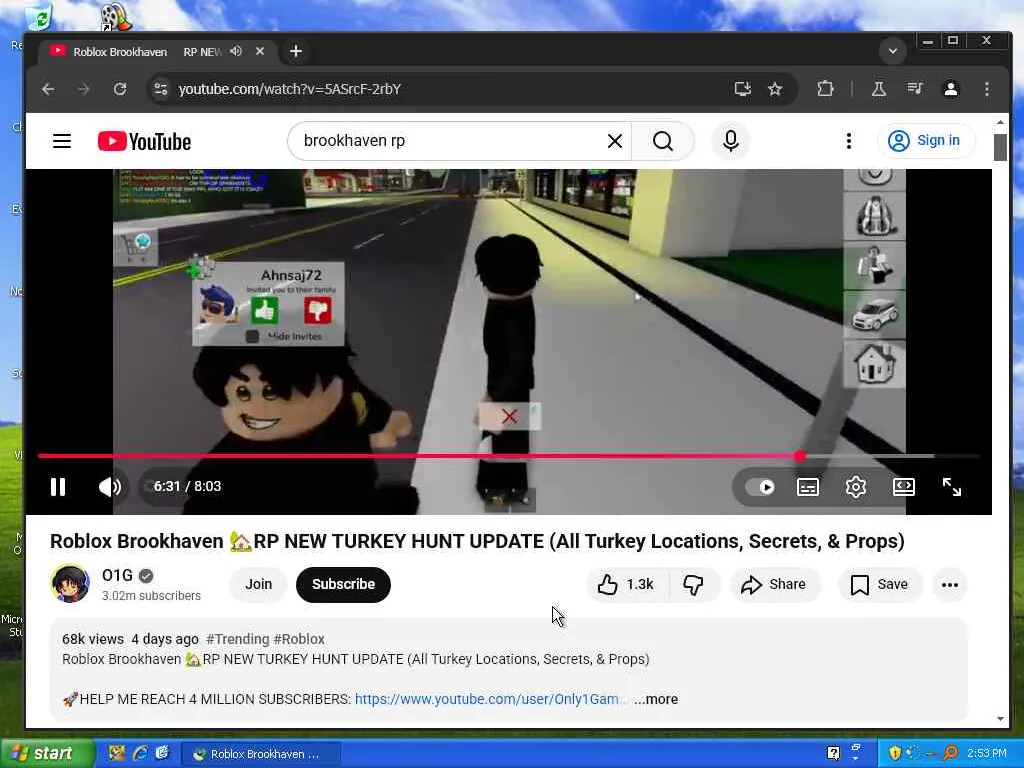Click the page scrollbar up arrow
Viewport: 1024px width, 768px height.
pyautogui.click(x=1000, y=122)
